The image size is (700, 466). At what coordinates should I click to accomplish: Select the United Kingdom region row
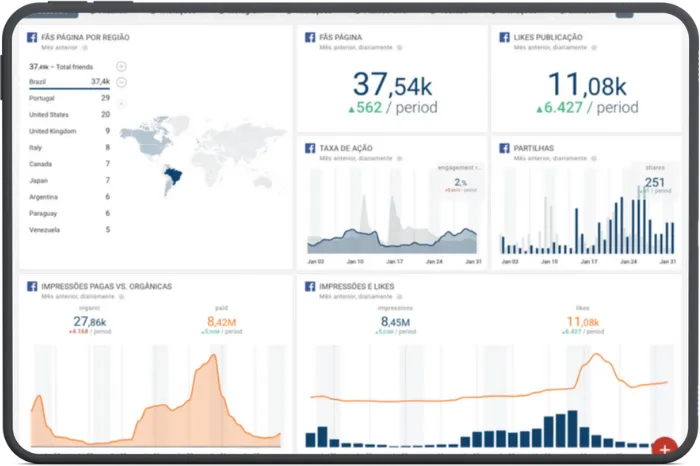[x=69, y=131]
